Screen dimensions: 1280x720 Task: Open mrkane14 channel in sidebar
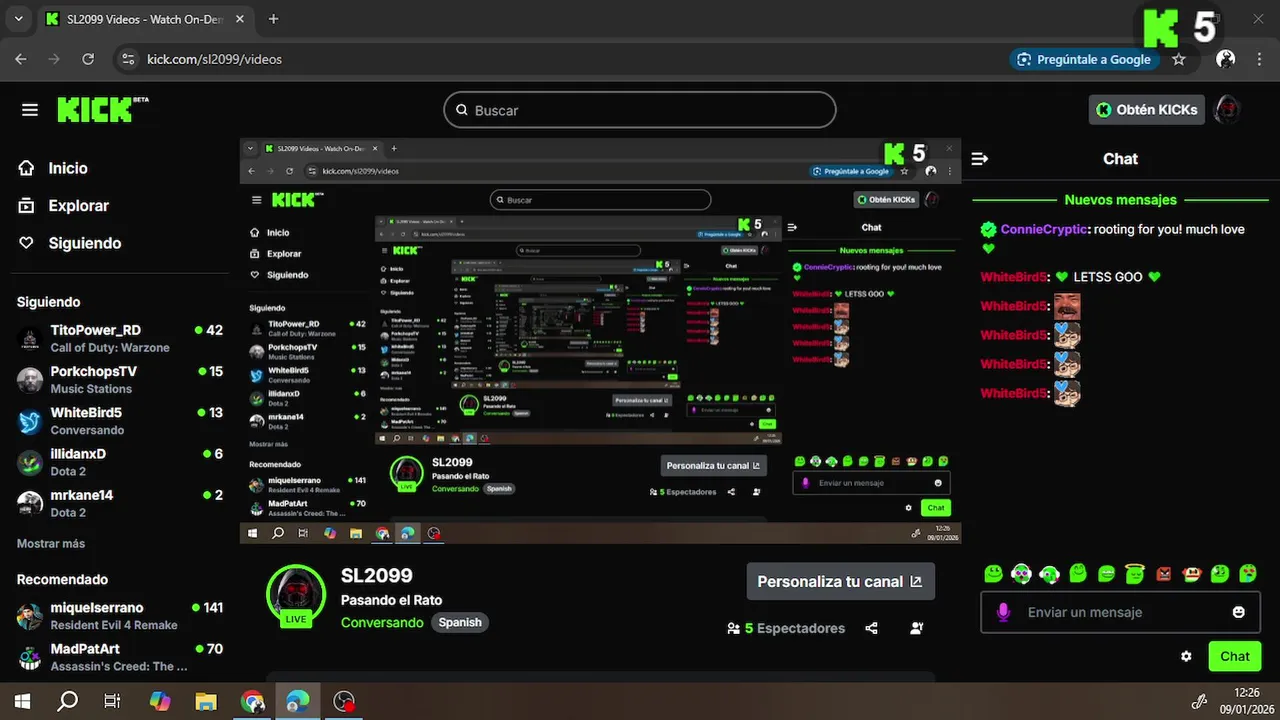(120, 502)
